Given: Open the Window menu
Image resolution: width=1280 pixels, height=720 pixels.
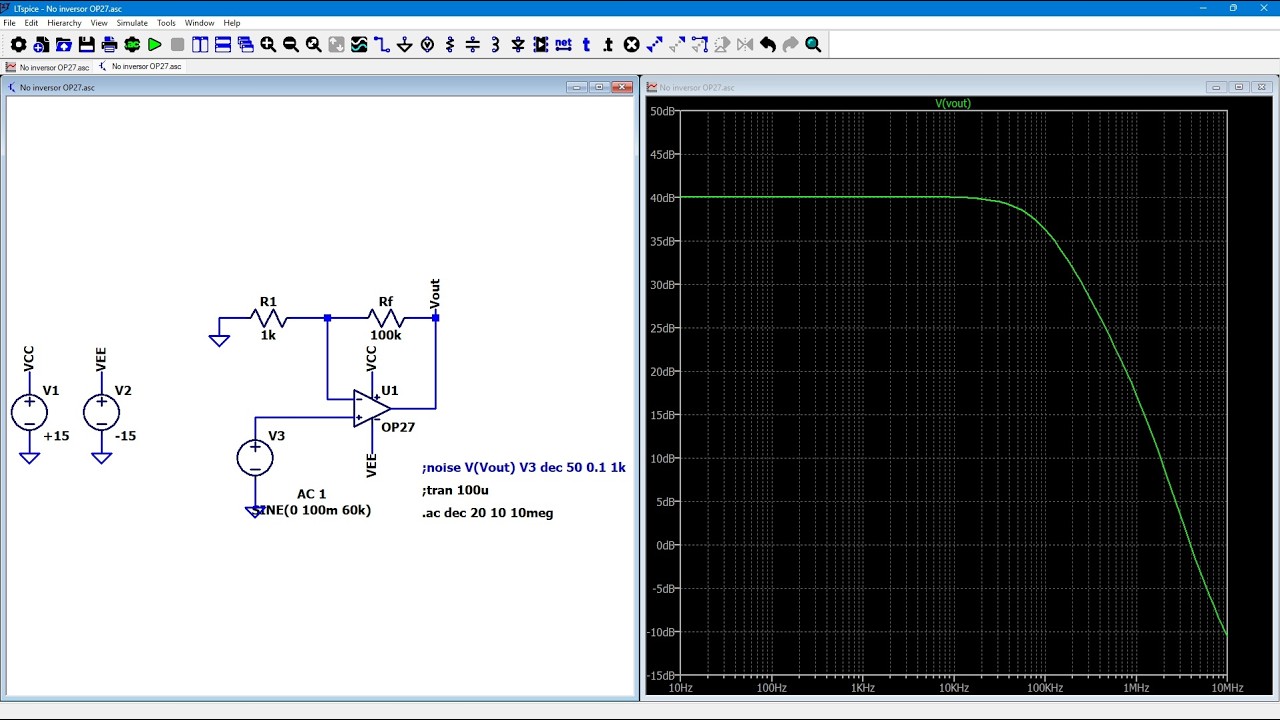Looking at the screenshot, I should 199,23.
